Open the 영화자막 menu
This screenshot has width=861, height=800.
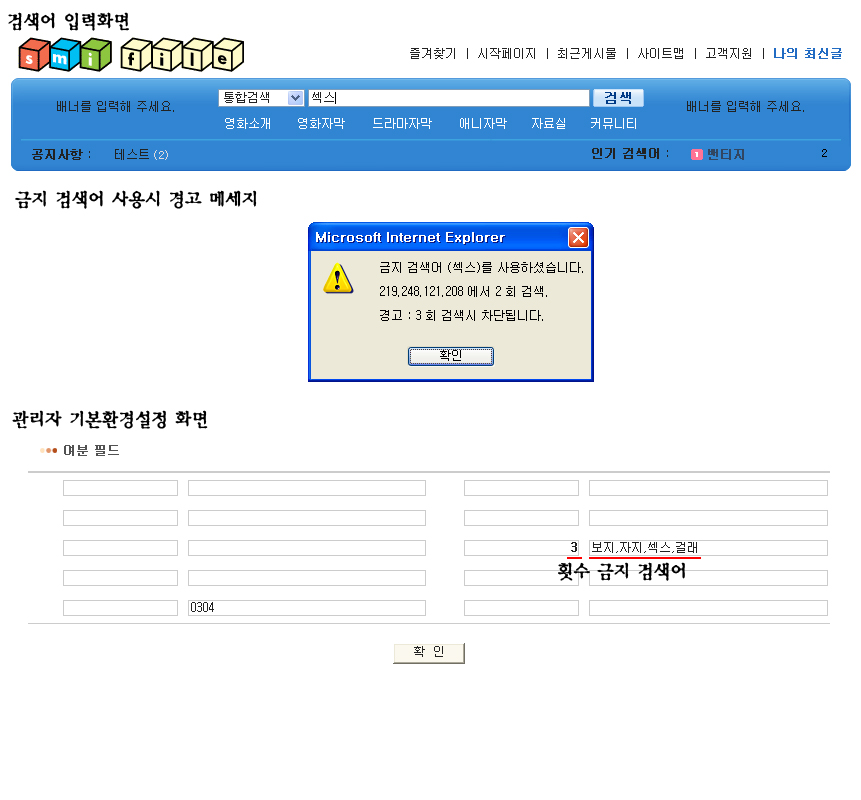click(x=321, y=124)
